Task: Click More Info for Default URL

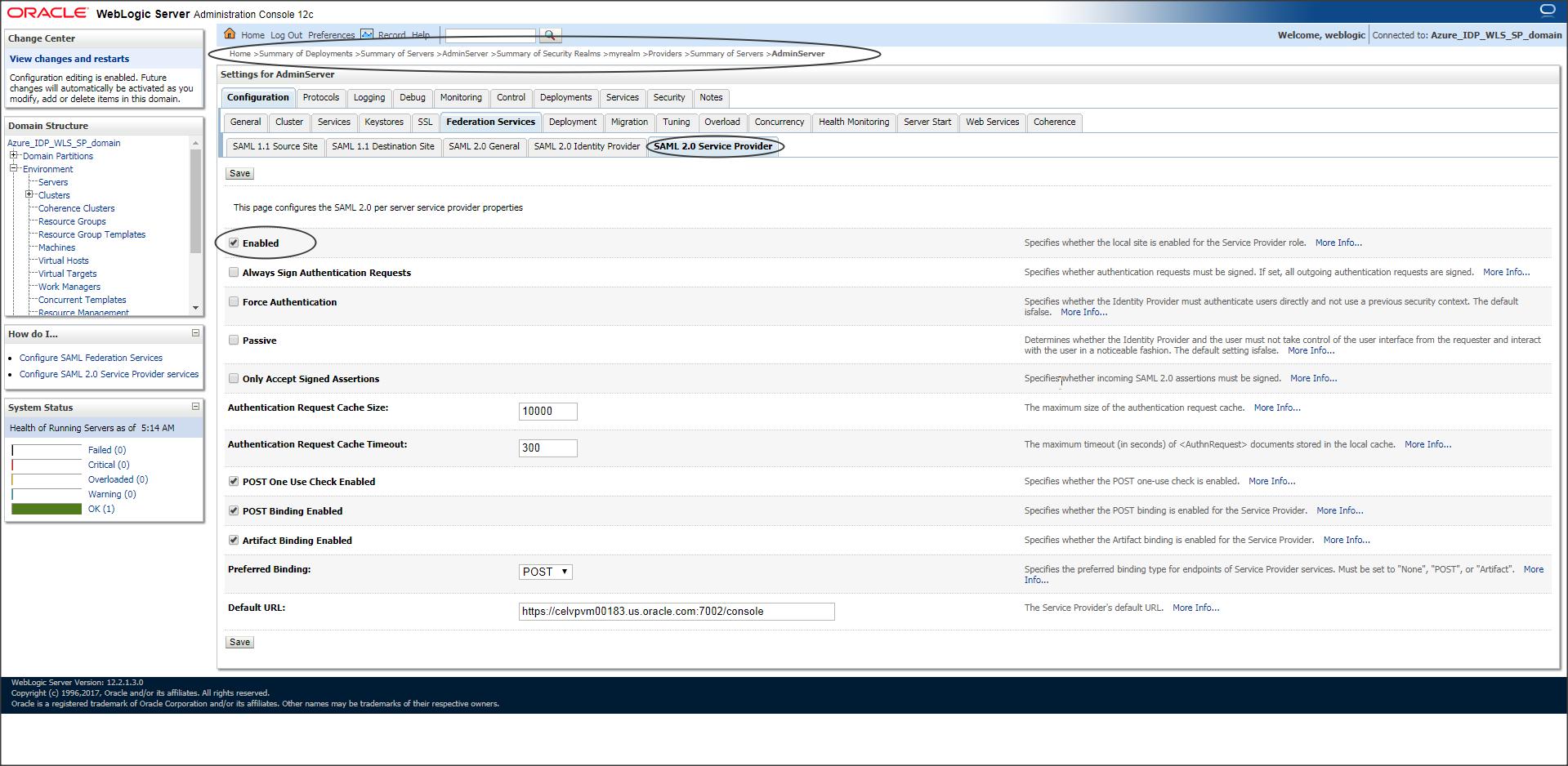Action: (1195, 608)
